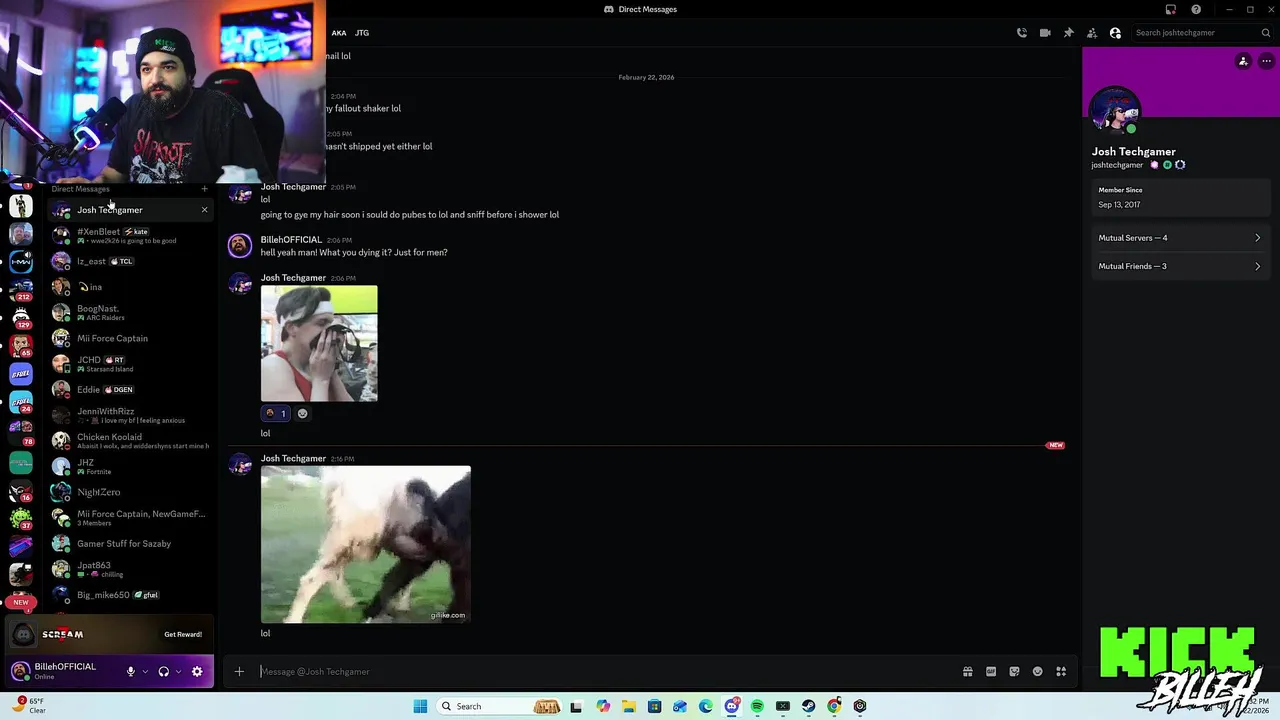The image size is (1280, 720).
Task: Click the plus attach button beside message box
Action: point(239,672)
